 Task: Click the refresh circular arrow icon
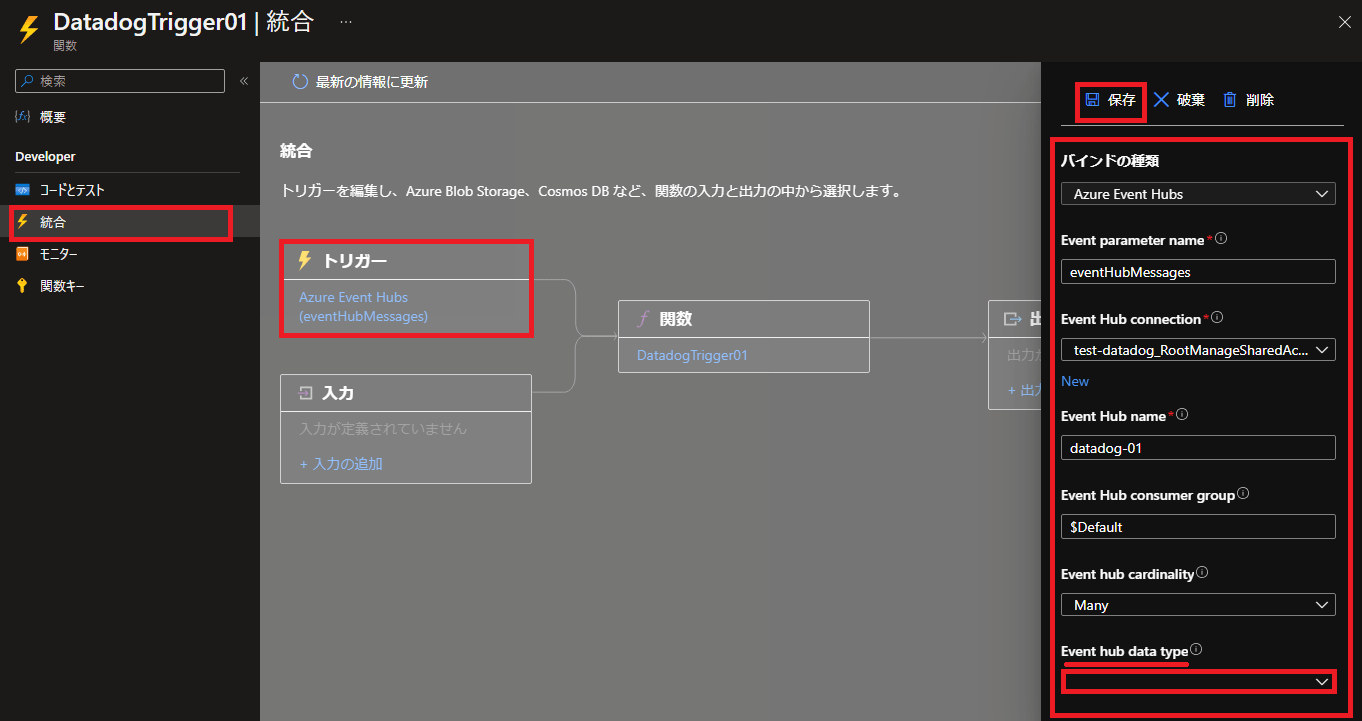click(300, 82)
